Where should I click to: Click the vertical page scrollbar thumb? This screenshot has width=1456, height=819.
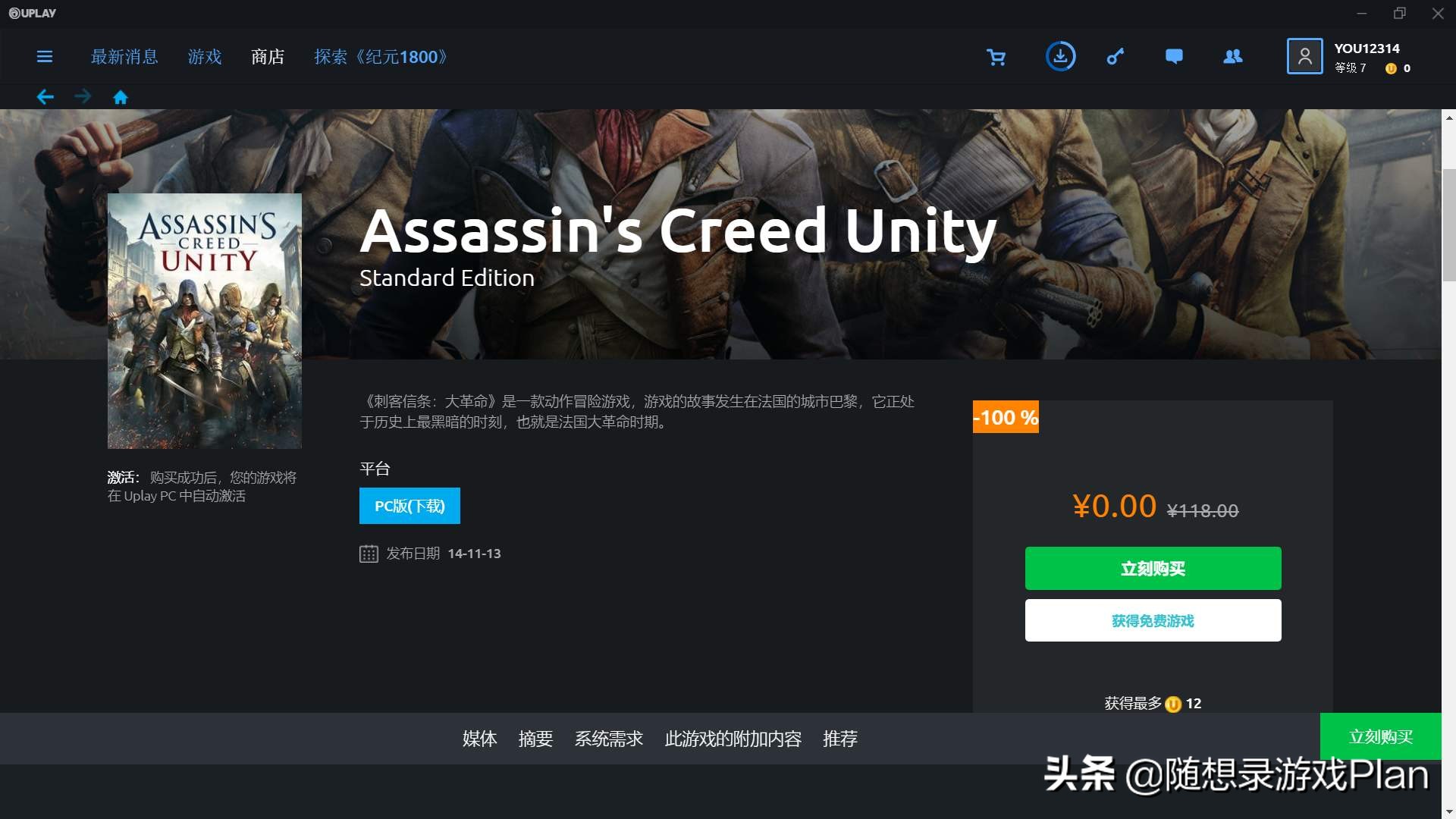1448,224
